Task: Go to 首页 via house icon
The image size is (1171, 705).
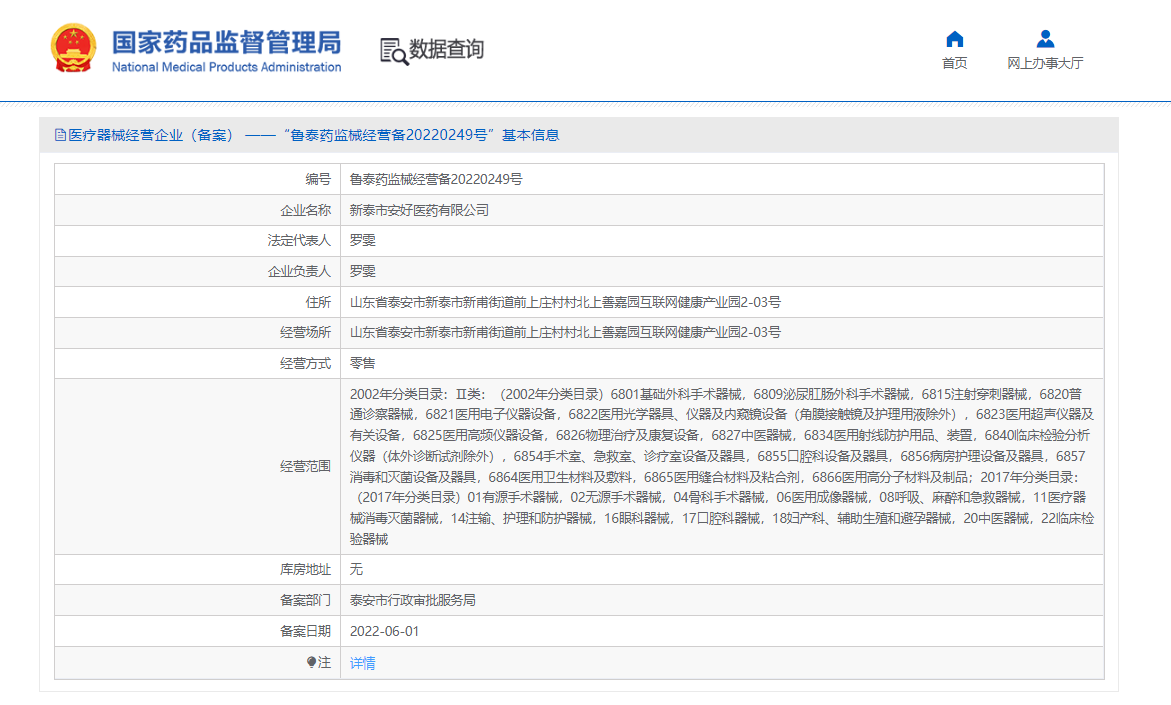Action: click(954, 39)
